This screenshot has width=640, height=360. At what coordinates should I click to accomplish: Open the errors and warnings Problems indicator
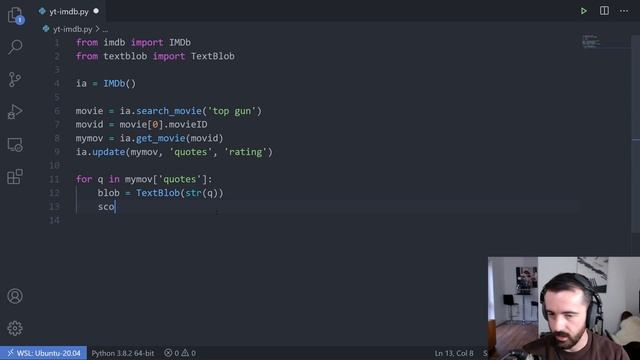click(180, 353)
